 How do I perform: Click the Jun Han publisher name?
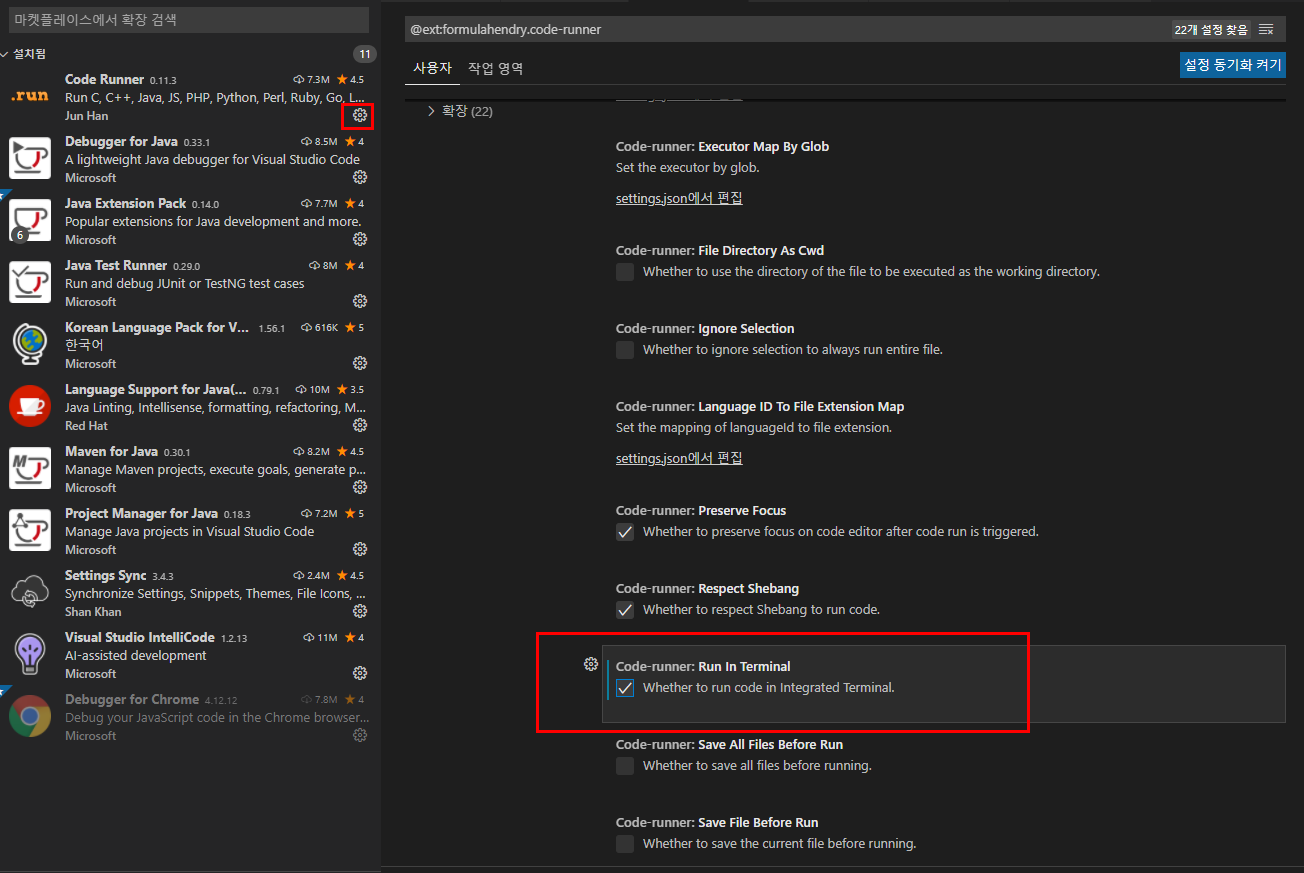point(87,116)
